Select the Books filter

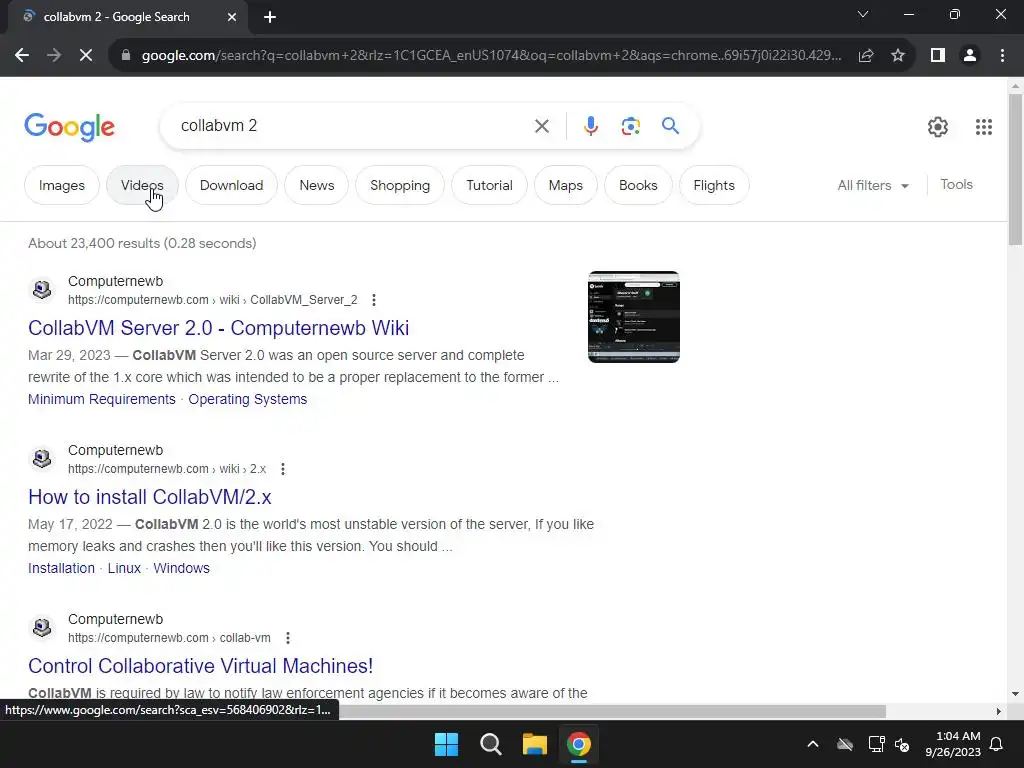(x=638, y=185)
